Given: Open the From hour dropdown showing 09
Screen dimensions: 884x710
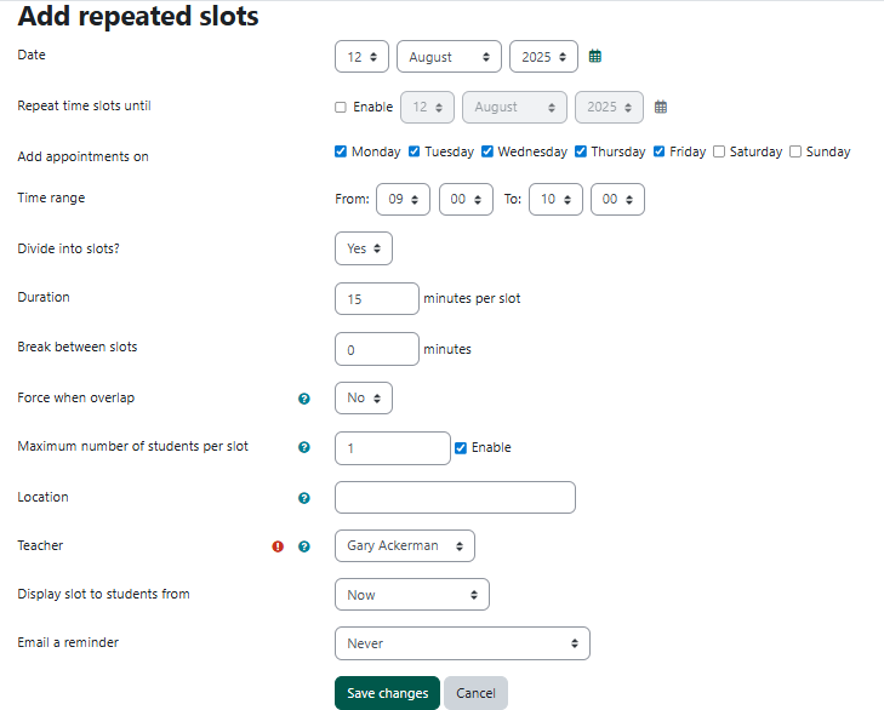Looking at the screenshot, I should [402, 199].
